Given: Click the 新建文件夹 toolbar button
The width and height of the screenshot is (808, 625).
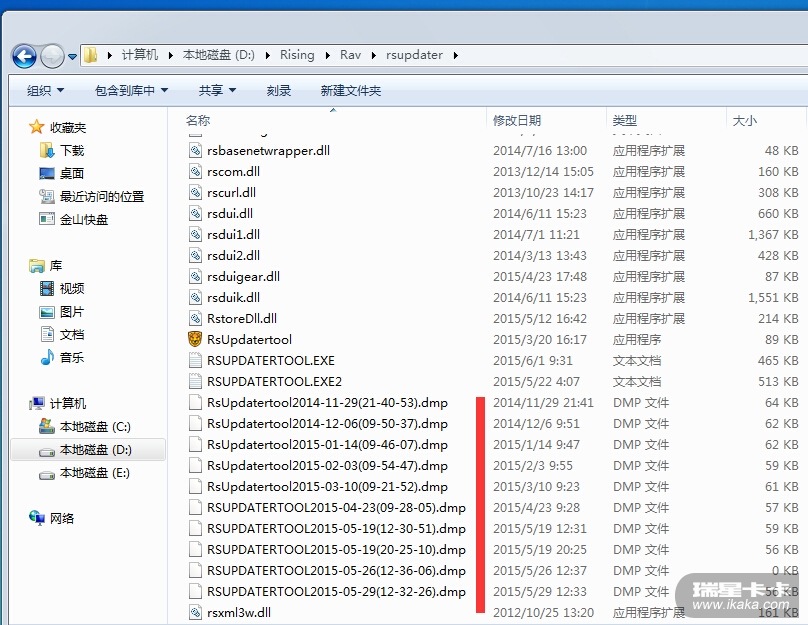Looking at the screenshot, I should pos(350,91).
